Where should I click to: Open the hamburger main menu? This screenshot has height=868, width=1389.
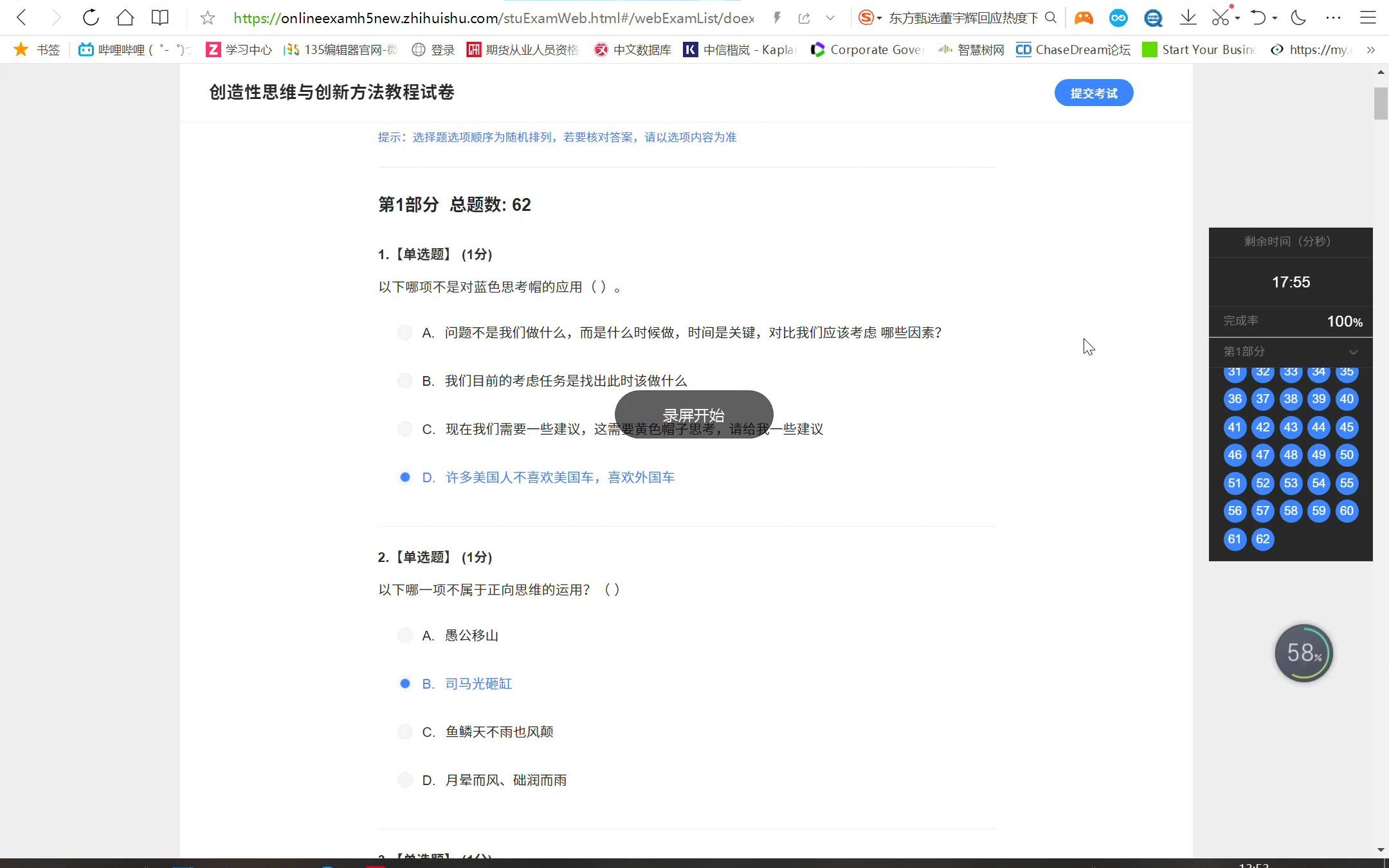pos(1368,17)
